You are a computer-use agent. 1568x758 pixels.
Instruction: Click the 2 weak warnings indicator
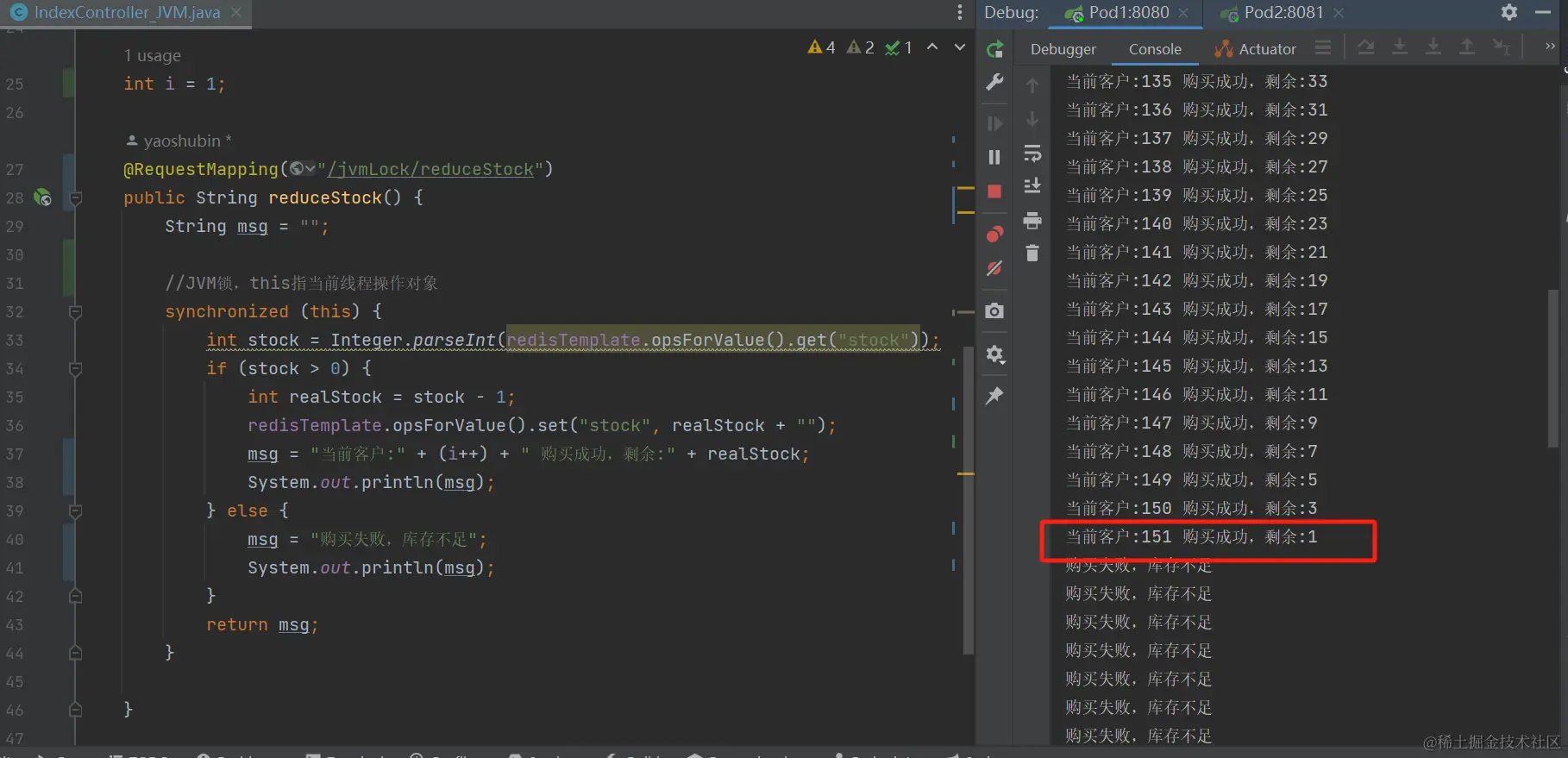[x=861, y=47]
